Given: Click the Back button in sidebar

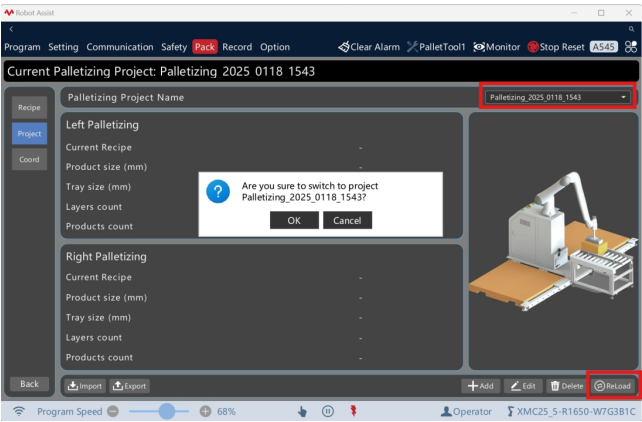Looking at the screenshot, I should pyautogui.click(x=29, y=384).
